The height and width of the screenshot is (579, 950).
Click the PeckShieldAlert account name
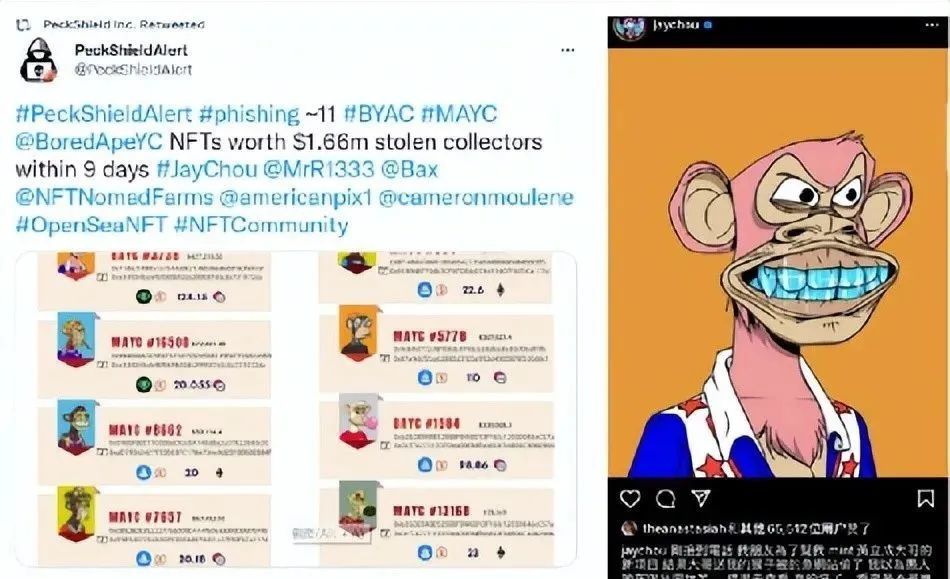(x=131, y=50)
